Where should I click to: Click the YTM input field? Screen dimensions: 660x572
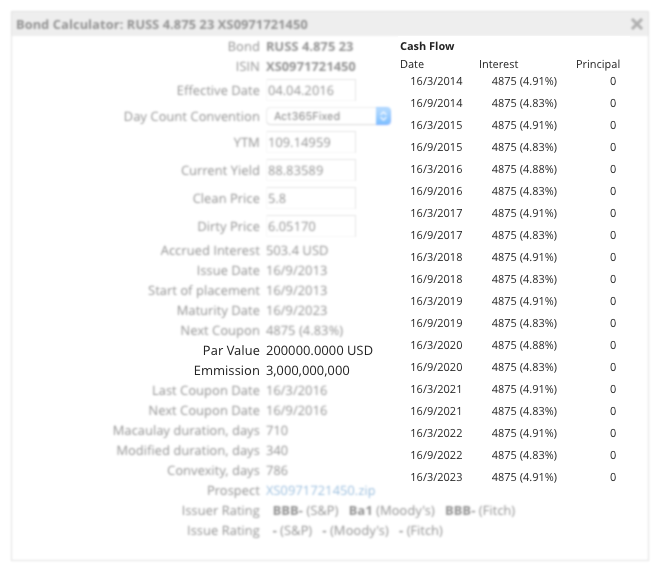coord(311,143)
